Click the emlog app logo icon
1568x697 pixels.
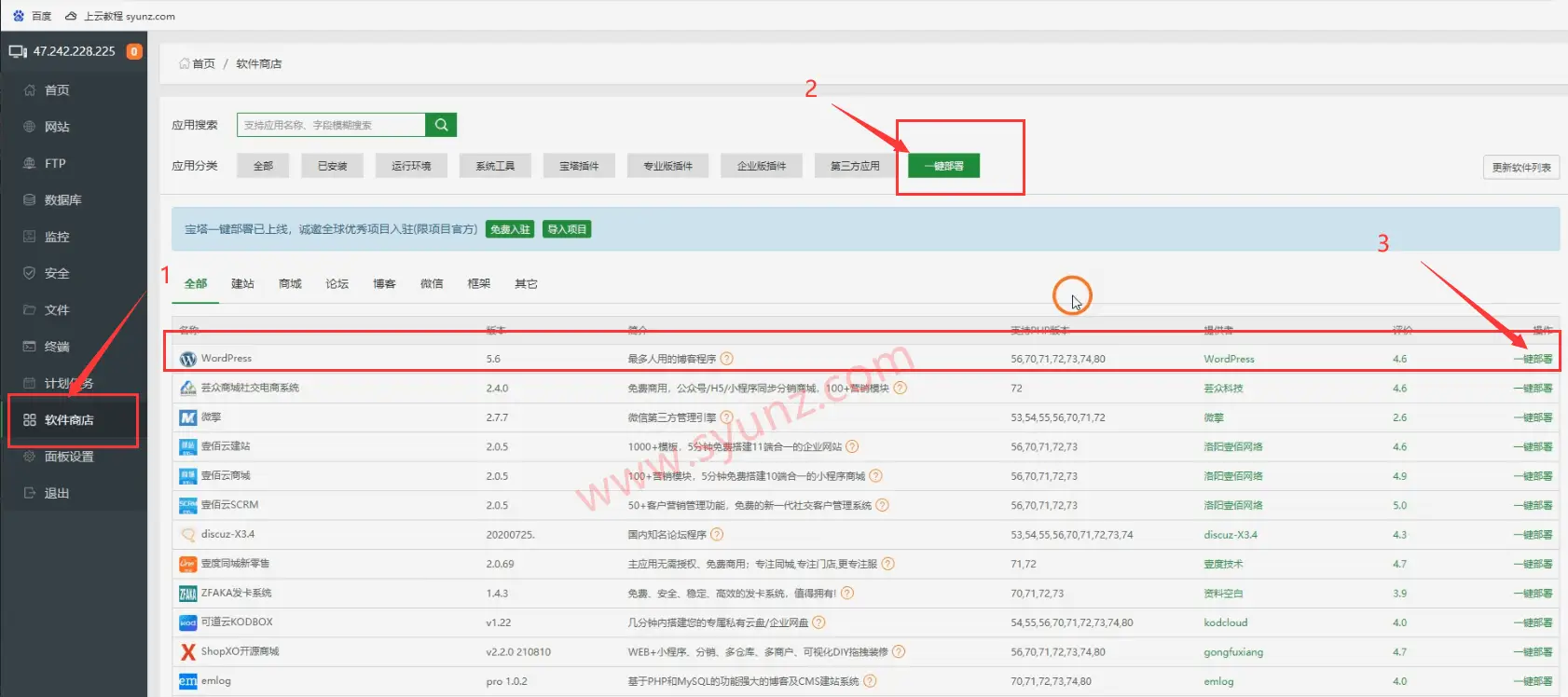(x=188, y=681)
